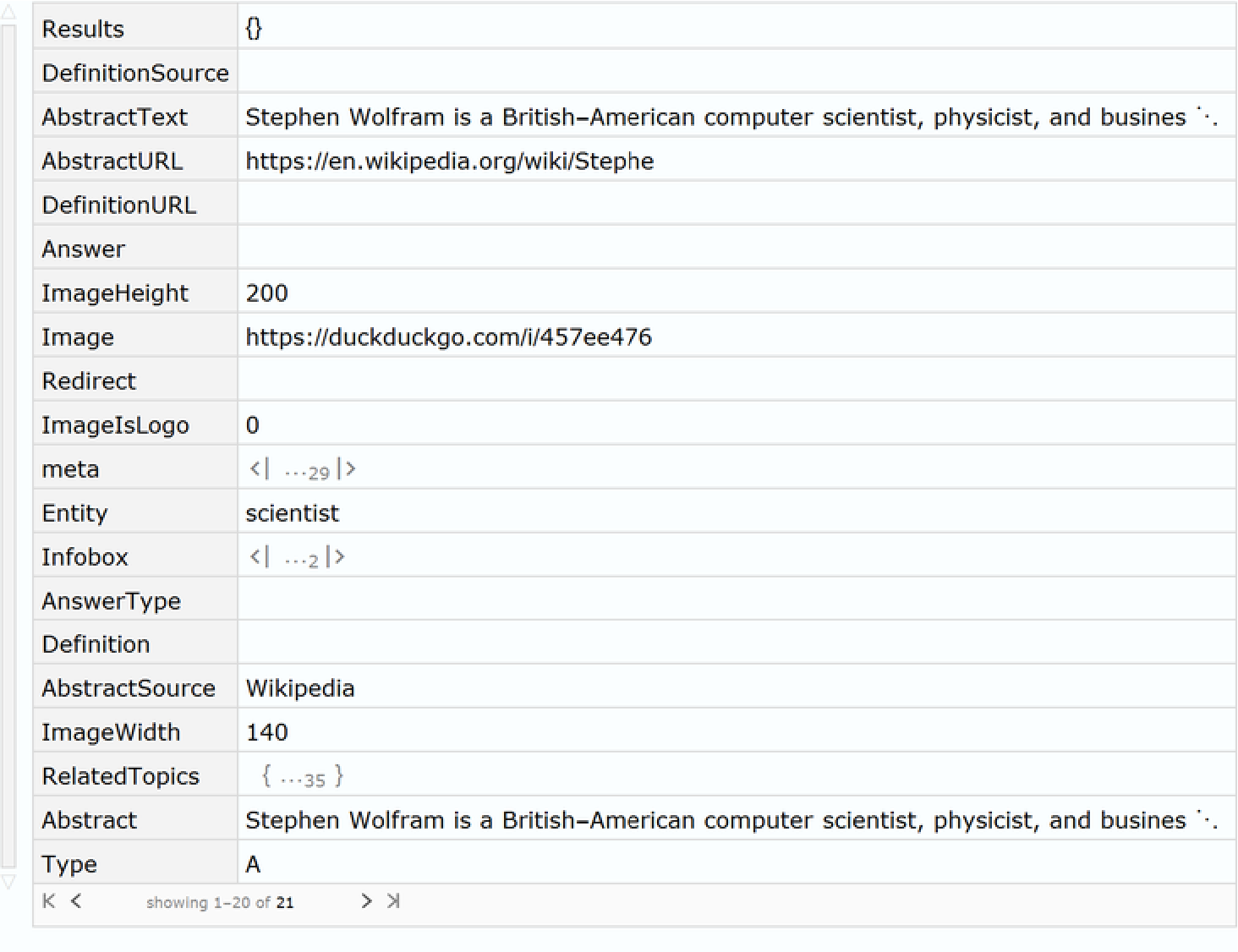This screenshot has height=952, width=1238.
Task: Select the Results key cell
Action: tap(83, 30)
